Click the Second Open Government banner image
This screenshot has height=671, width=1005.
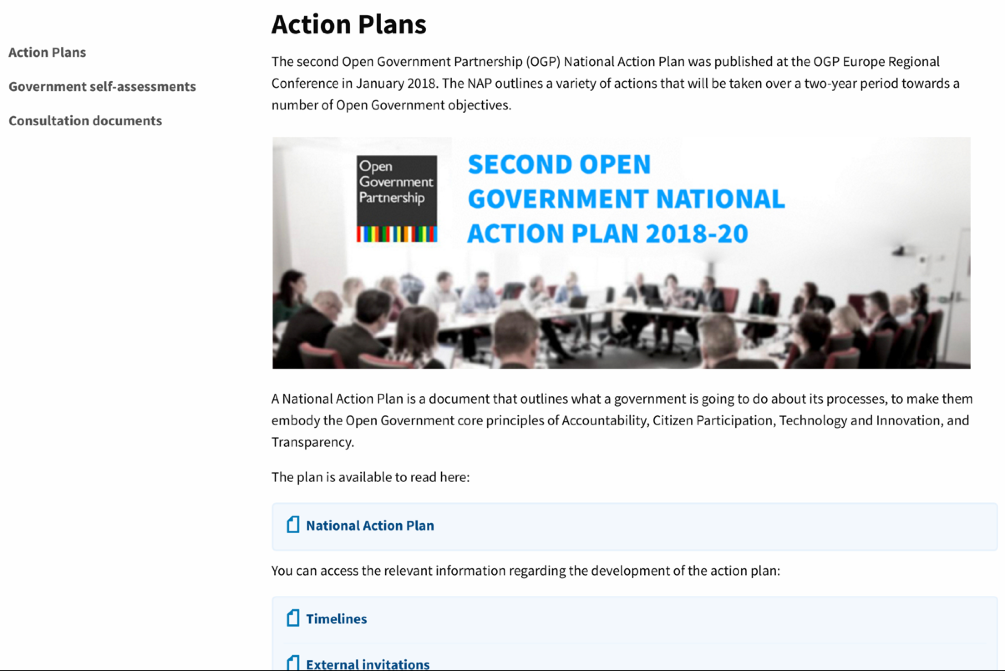click(x=621, y=253)
